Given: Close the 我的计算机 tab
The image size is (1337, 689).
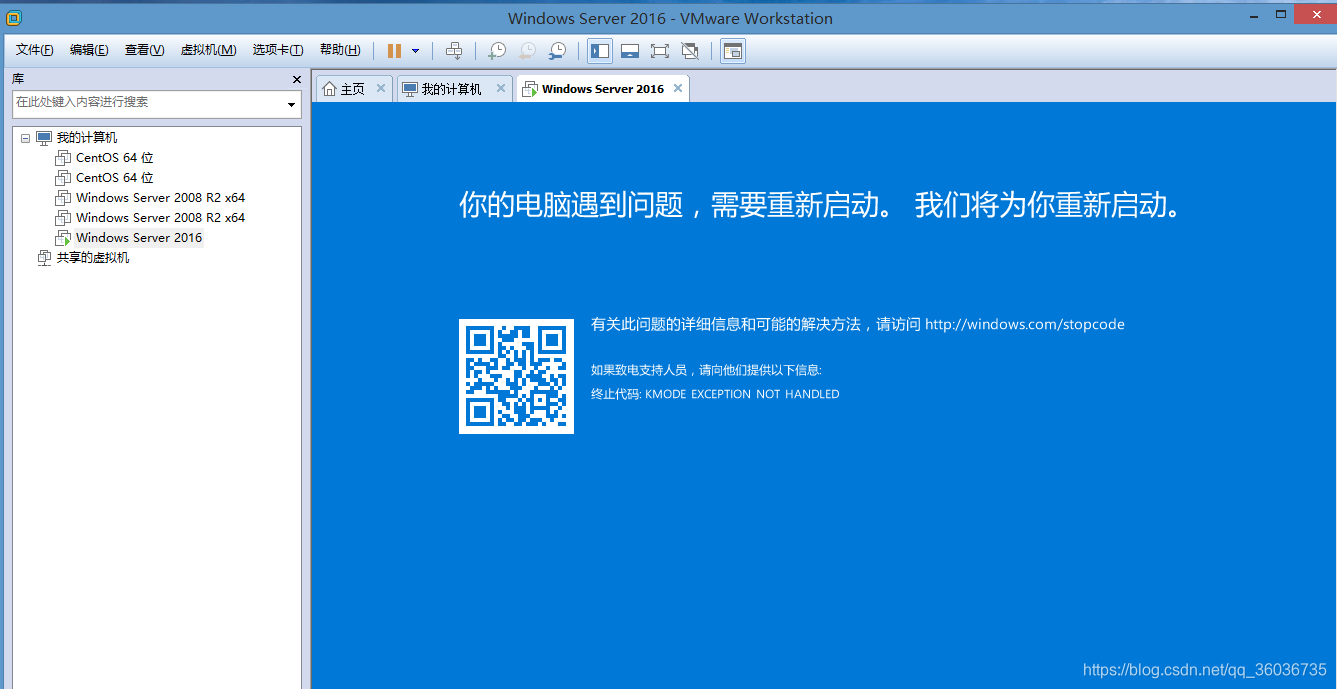Looking at the screenshot, I should (501, 88).
